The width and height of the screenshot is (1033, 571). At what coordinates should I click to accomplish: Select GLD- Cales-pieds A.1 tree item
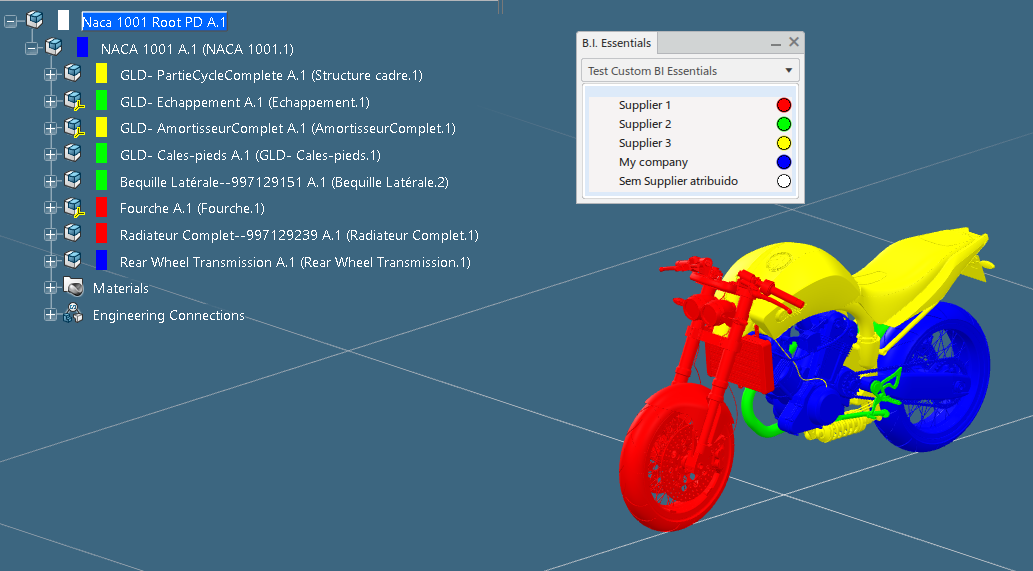point(250,155)
